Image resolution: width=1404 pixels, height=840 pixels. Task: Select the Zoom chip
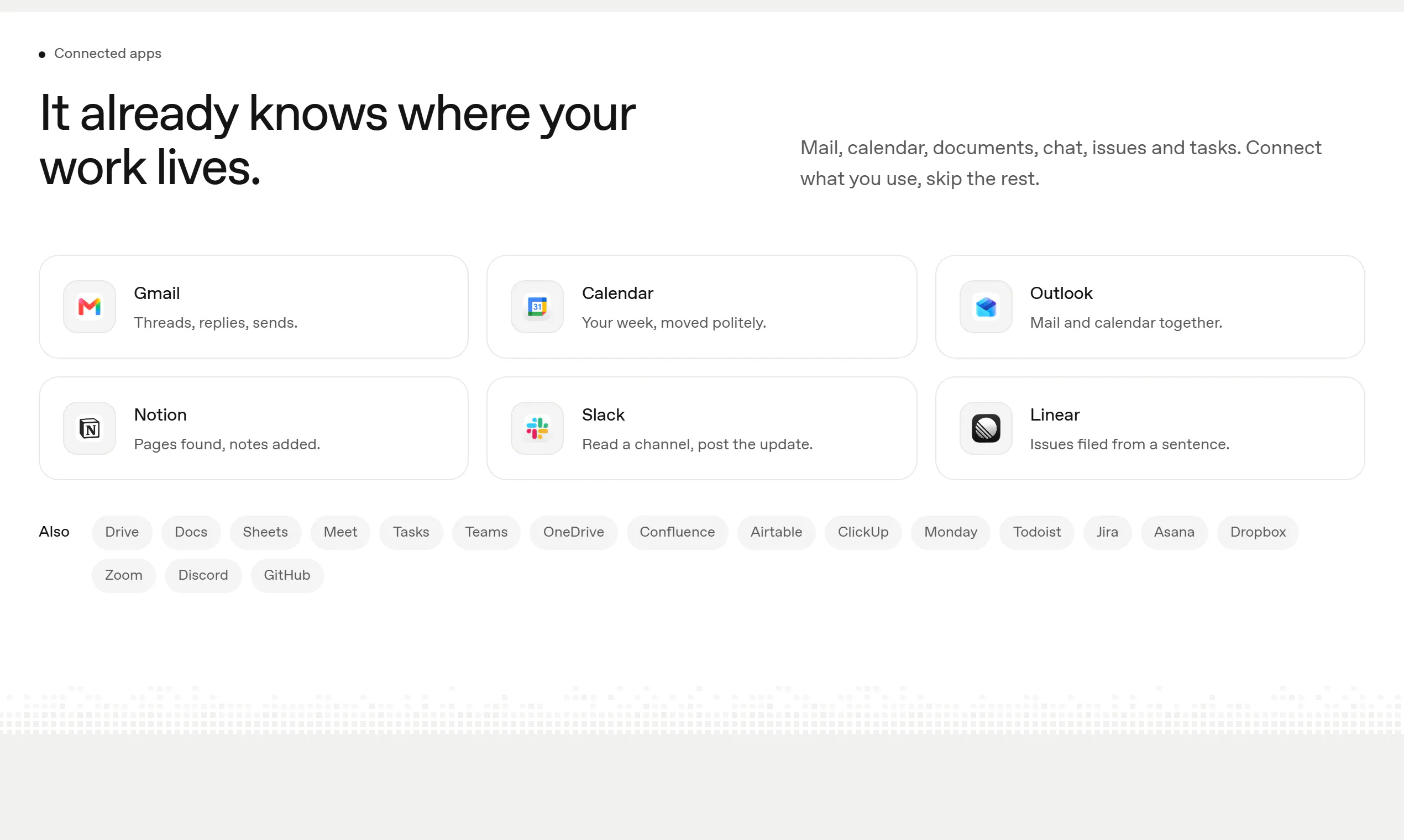(x=123, y=575)
